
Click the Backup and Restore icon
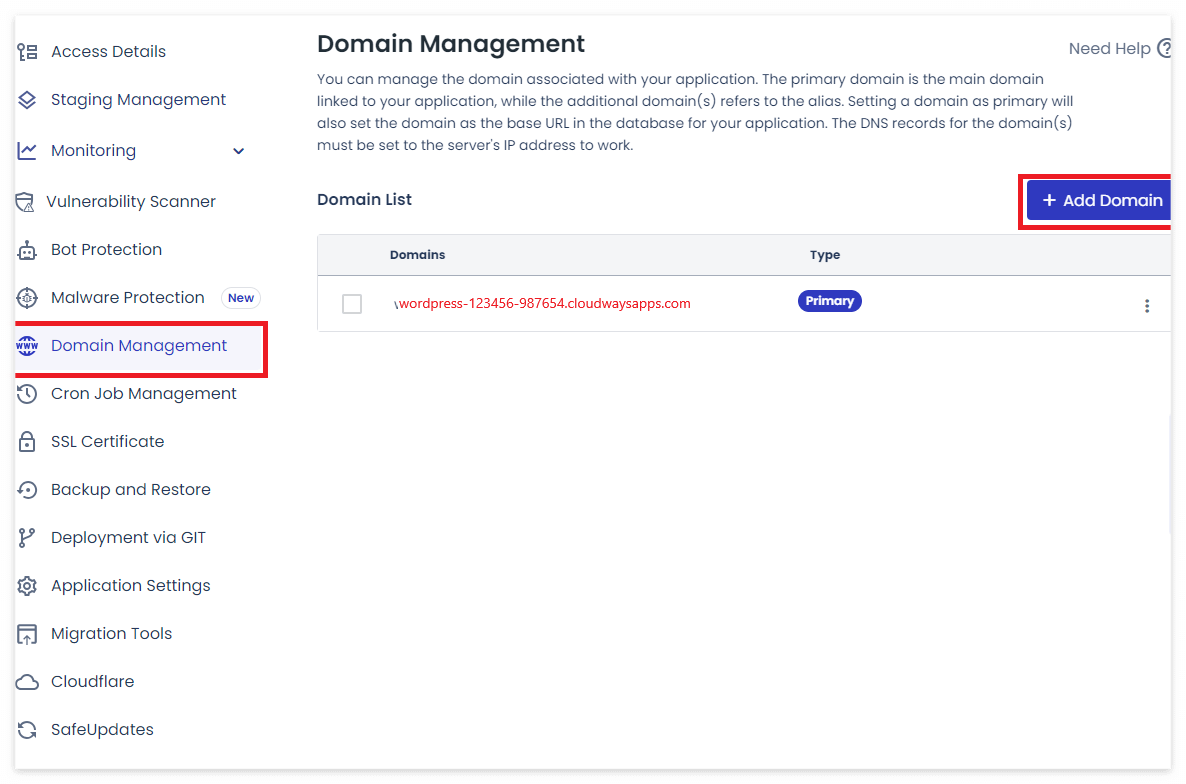tap(27, 490)
